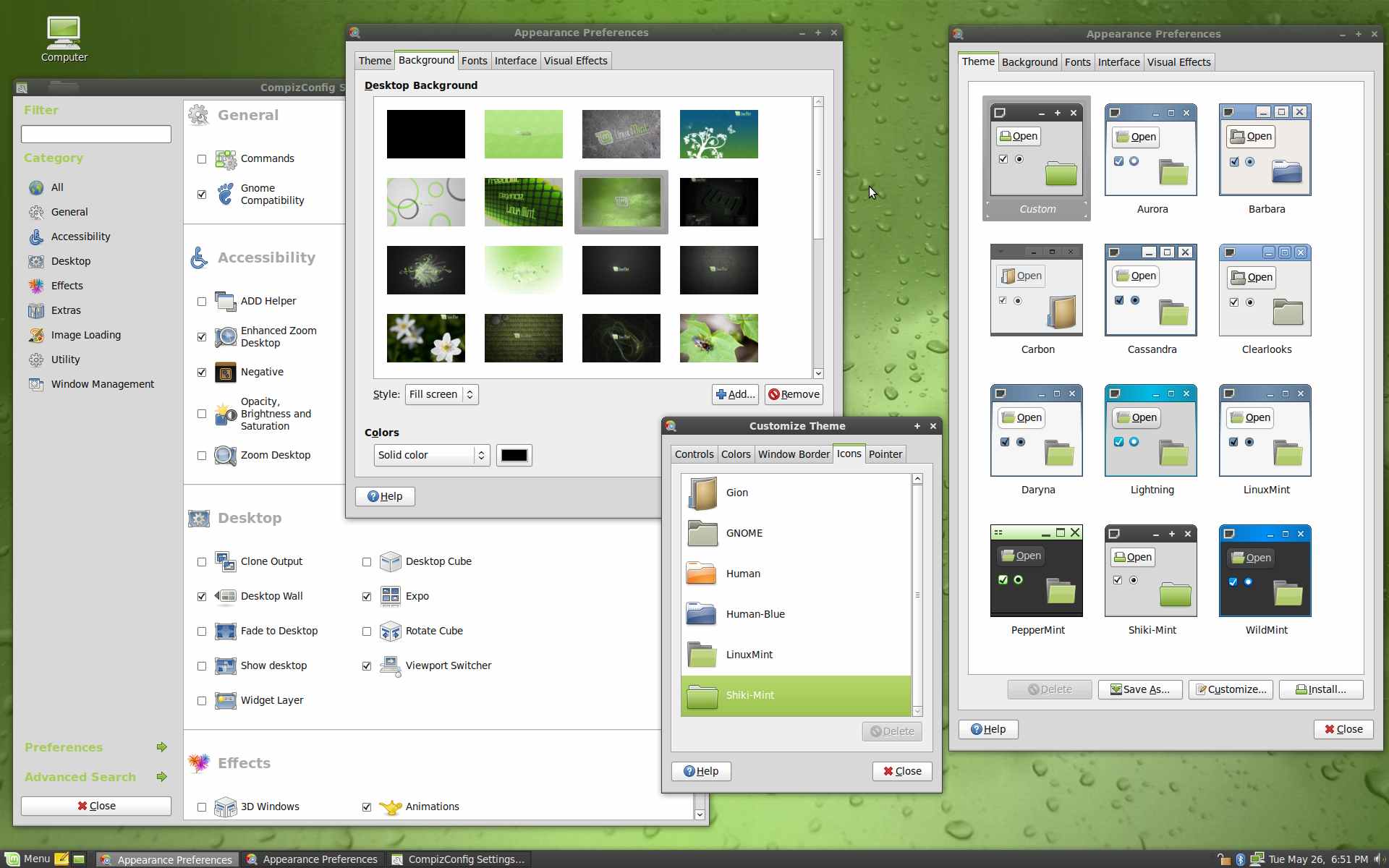Click the Remove wallpaper button
Image resolution: width=1389 pixels, height=868 pixels.
pyautogui.click(x=794, y=394)
